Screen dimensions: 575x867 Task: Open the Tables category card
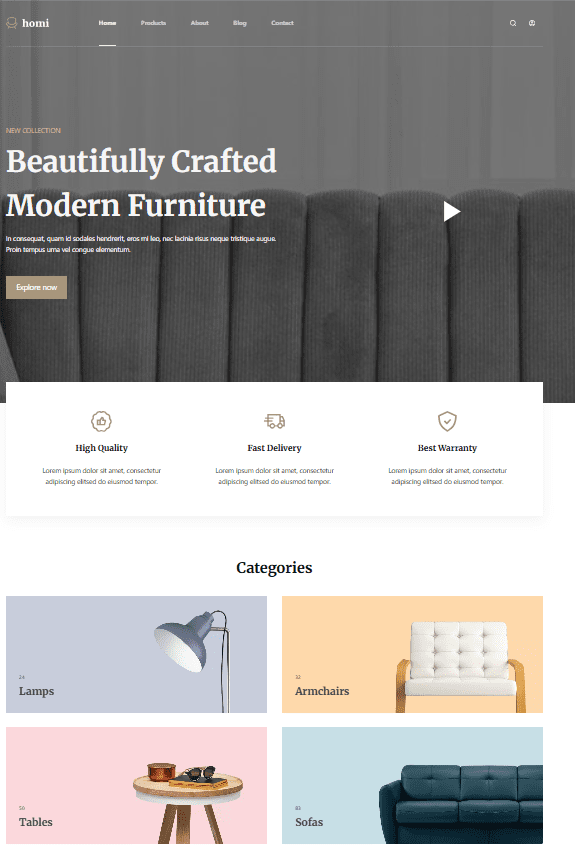point(137,785)
